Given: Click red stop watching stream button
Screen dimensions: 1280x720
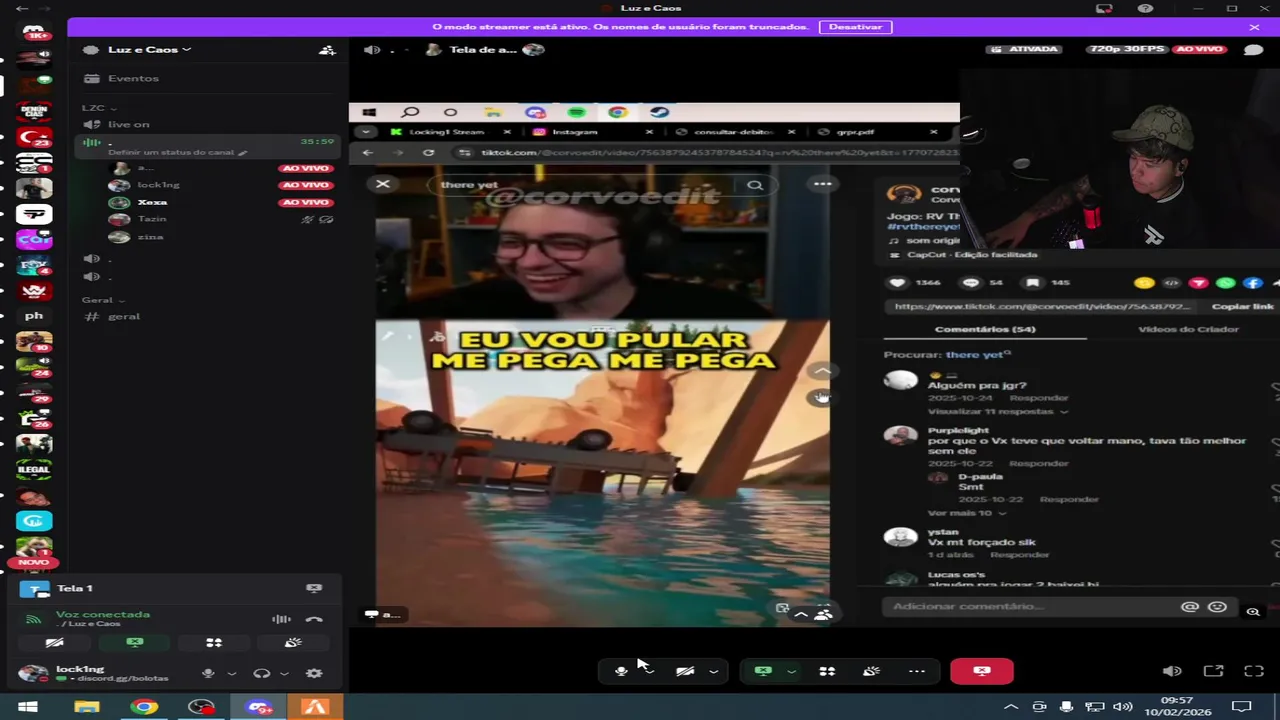Looking at the screenshot, I should click(x=982, y=671).
